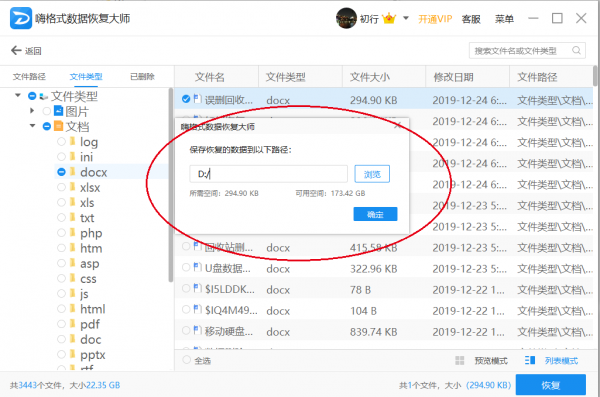Check the pdf file type checkbox
Image resolution: width=600 pixels, height=397 pixels.
coord(61,324)
